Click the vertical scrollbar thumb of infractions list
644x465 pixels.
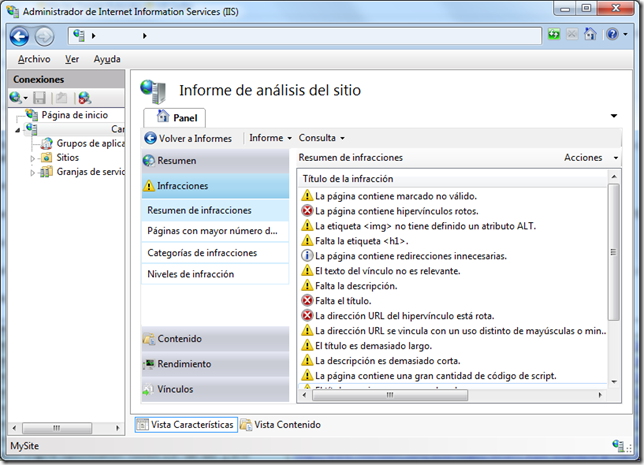click(x=614, y=252)
